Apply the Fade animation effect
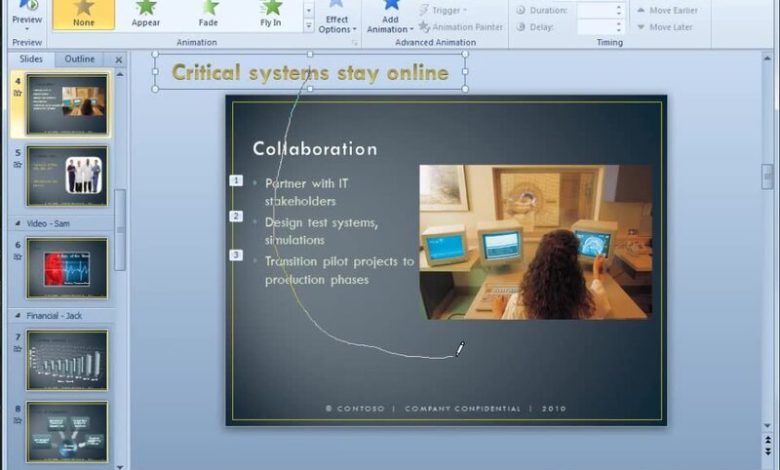 (x=209, y=14)
